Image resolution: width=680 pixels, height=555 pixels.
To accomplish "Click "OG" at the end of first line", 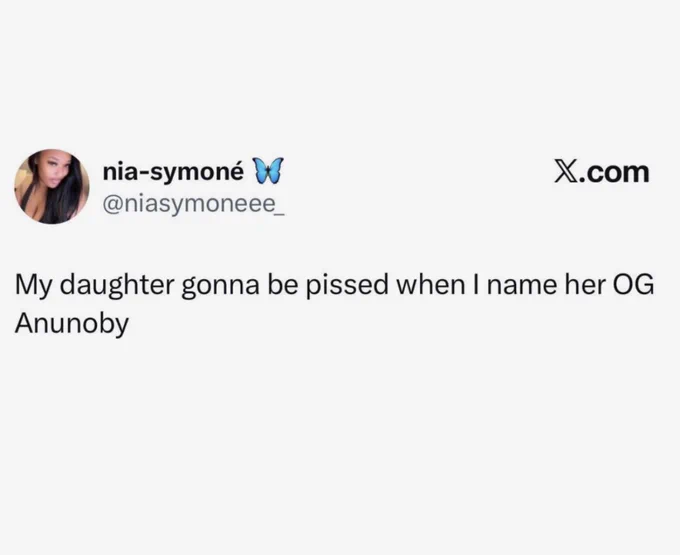I will (x=632, y=285).
